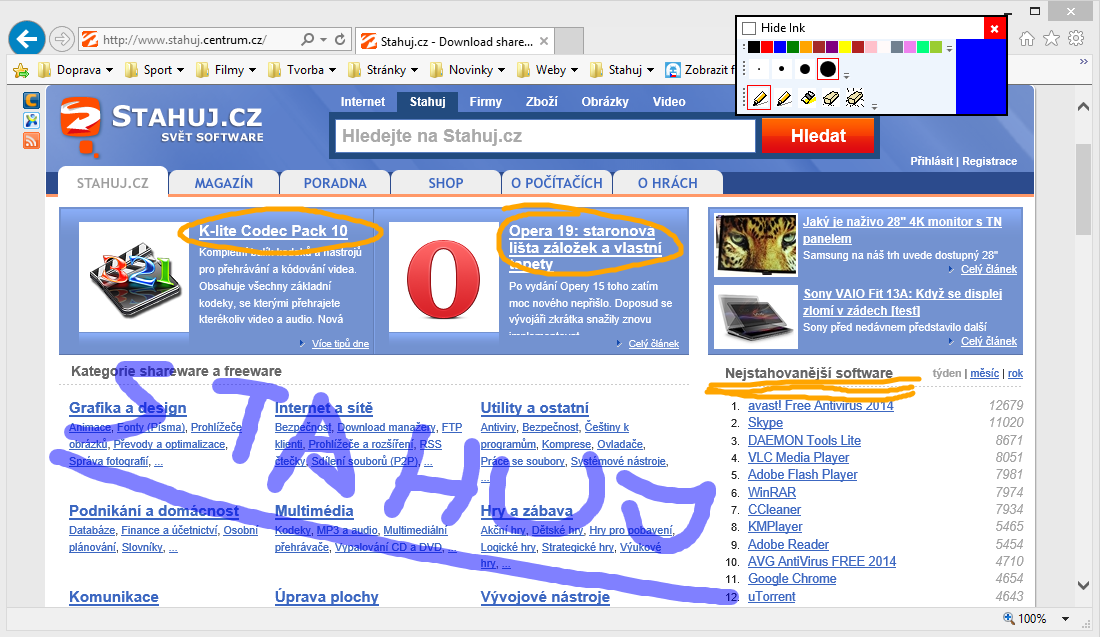Open the leopard 4K monitor article thumbnail
The image size is (1100, 637).
coord(756,246)
